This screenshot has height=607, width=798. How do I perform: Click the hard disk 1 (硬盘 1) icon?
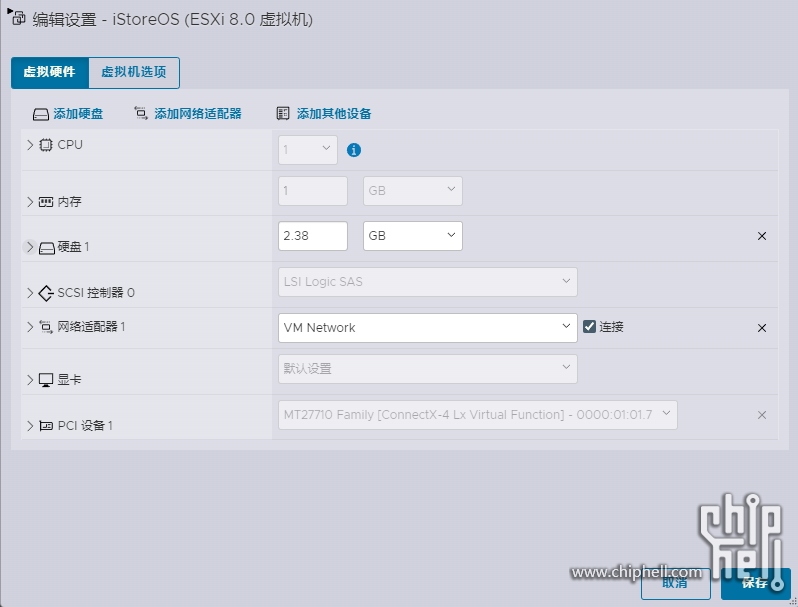pos(47,248)
